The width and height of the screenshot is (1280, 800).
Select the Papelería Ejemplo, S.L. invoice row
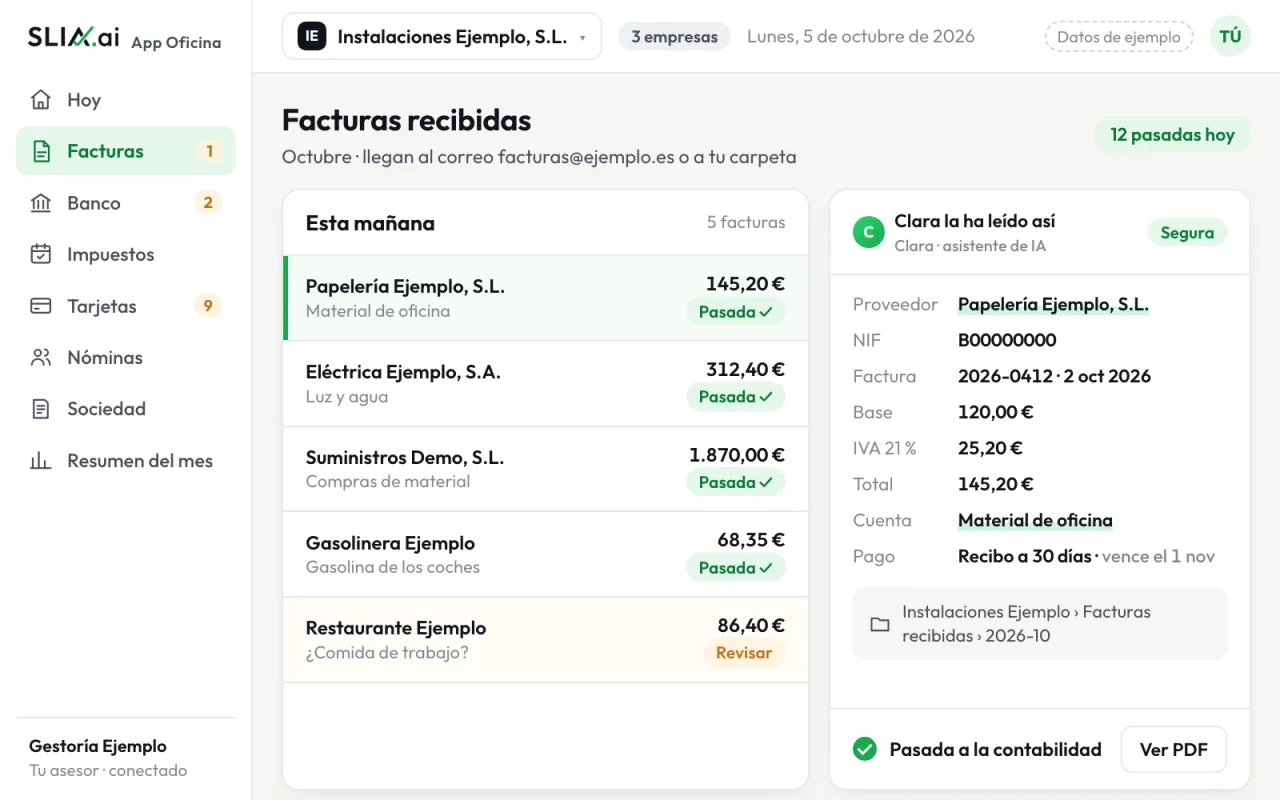pyautogui.click(x=546, y=298)
